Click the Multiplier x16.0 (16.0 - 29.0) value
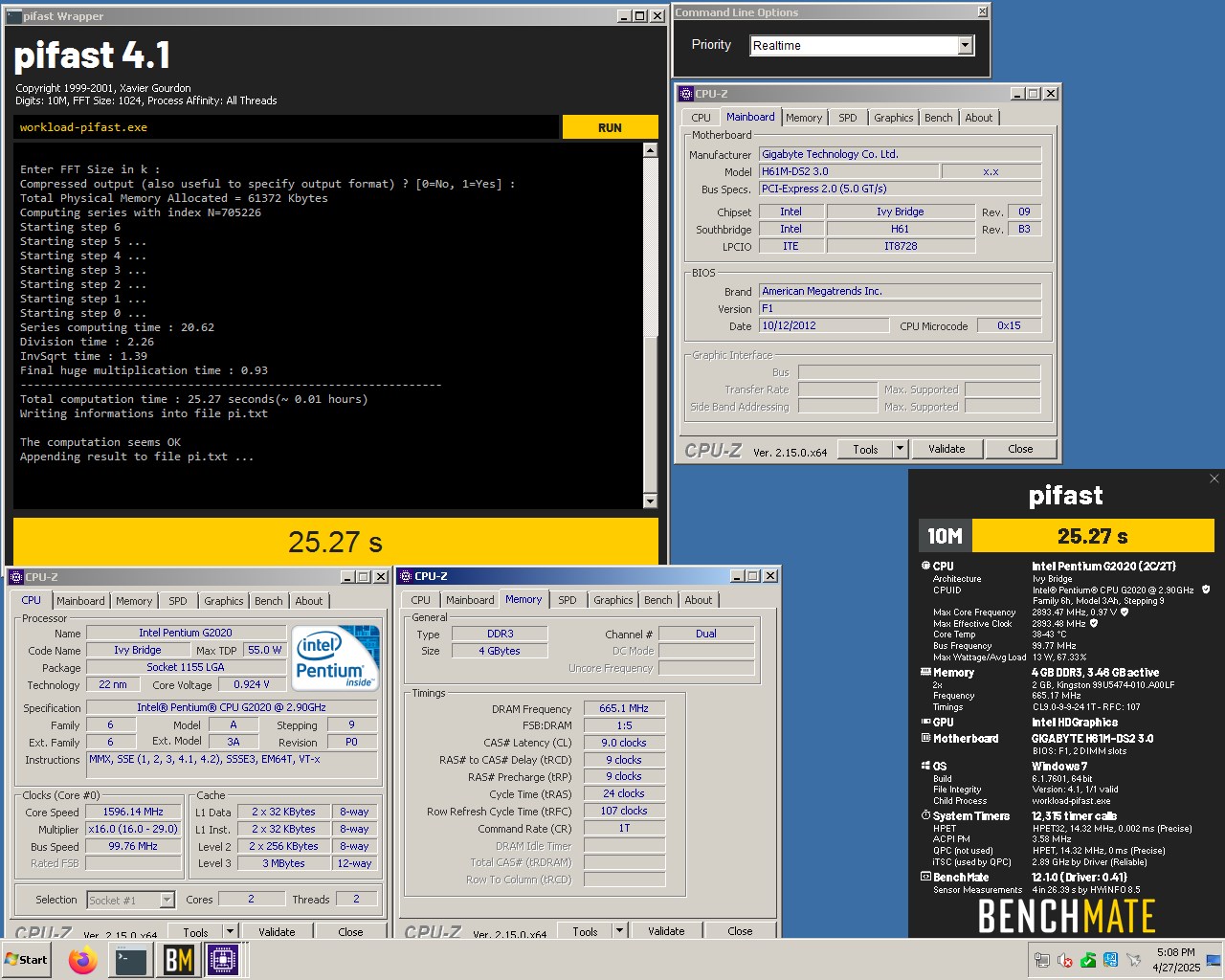Screen dimensions: 1225x980 133,829
